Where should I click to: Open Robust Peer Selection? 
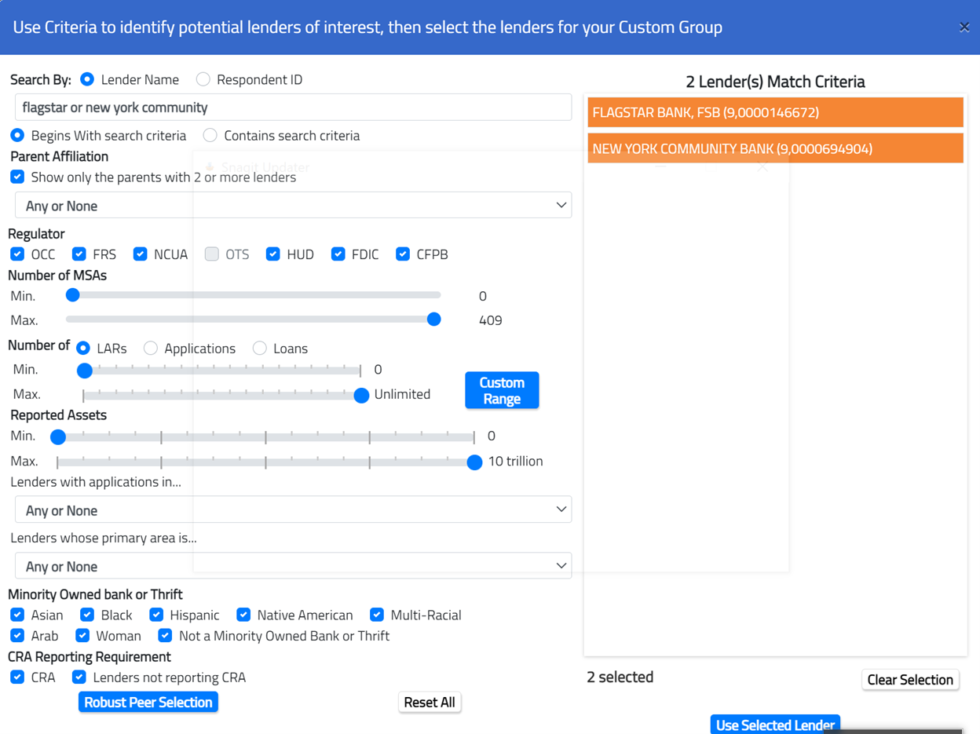click(148, 702)
